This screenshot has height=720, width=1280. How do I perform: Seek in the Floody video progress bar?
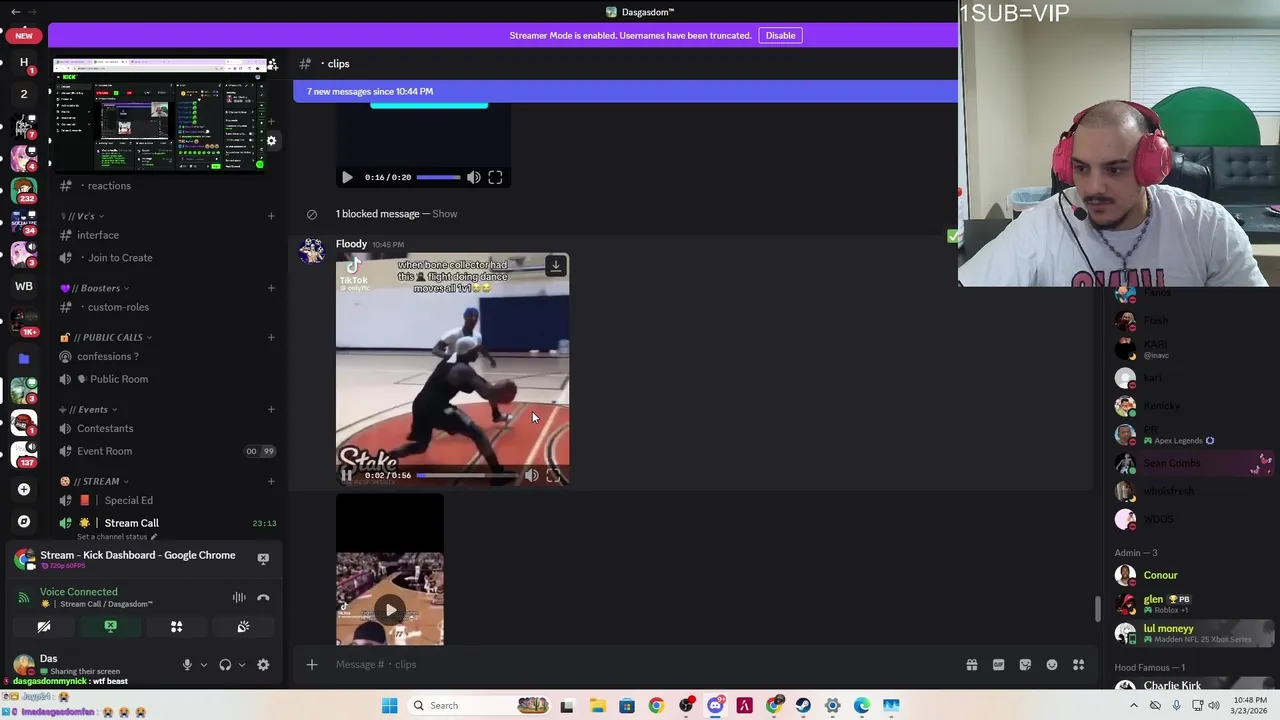[x=467, y=476]
